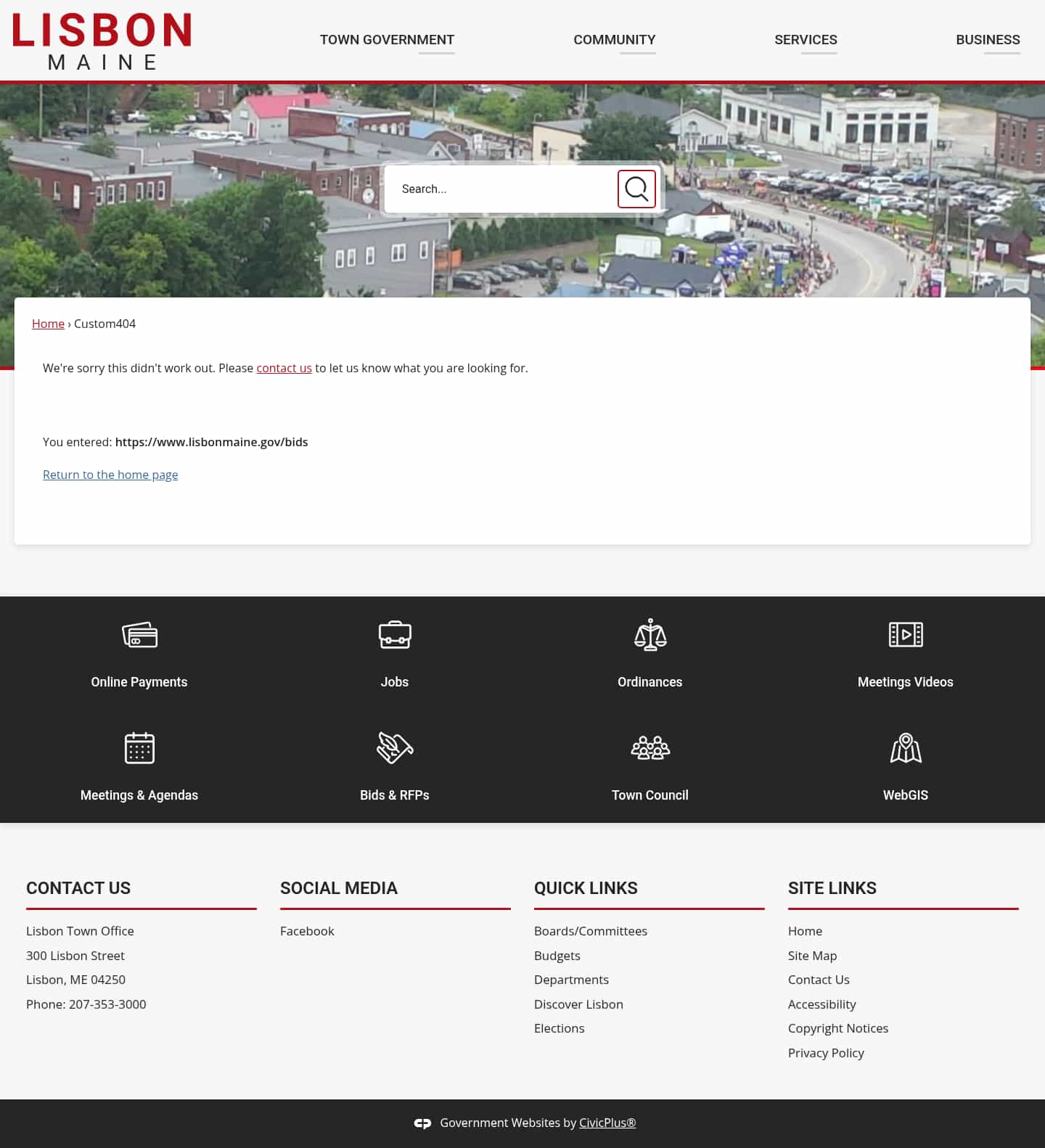Click the Jobs briefcase icon
Image resolution: width=1045 pixels, height=1148 pixels.
395,635
